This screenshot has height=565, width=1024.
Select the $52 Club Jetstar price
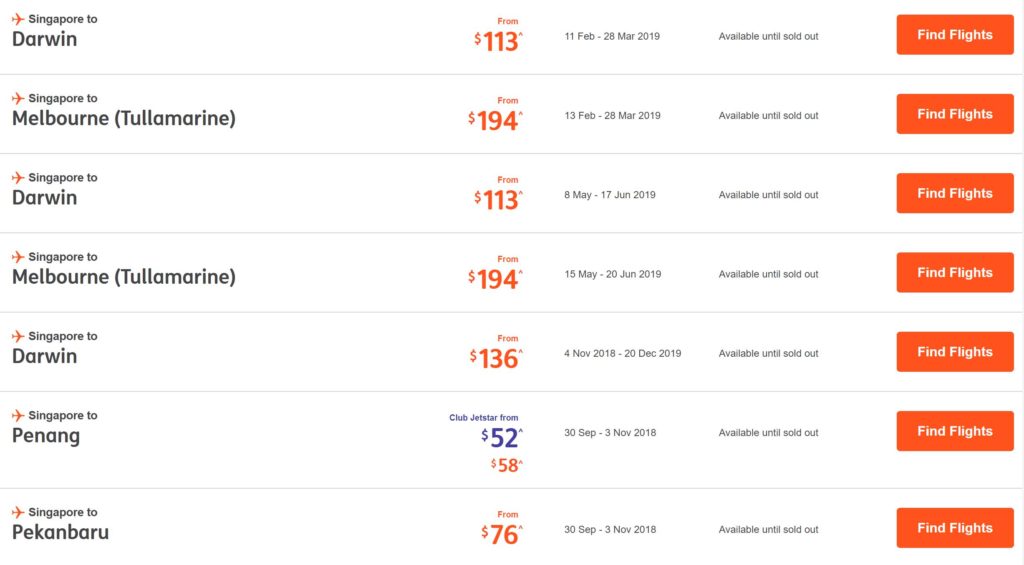[x=502, y=438]
